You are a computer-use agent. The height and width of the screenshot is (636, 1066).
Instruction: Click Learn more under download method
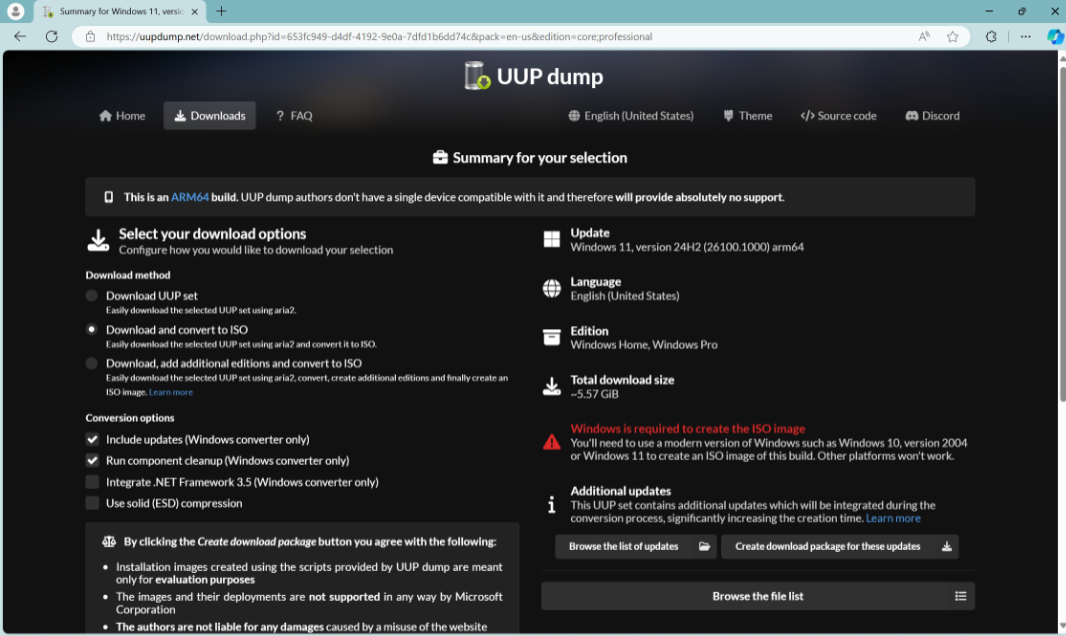point(171,392)
